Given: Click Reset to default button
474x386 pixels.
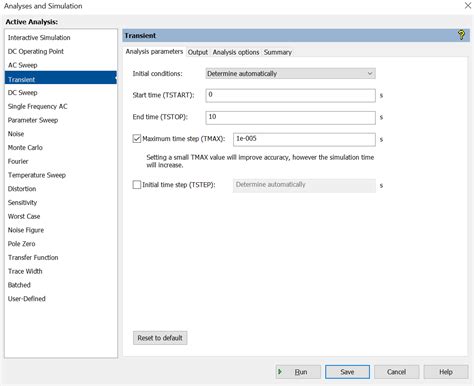Looking at the screenshot, I should (x=160, y=338).
